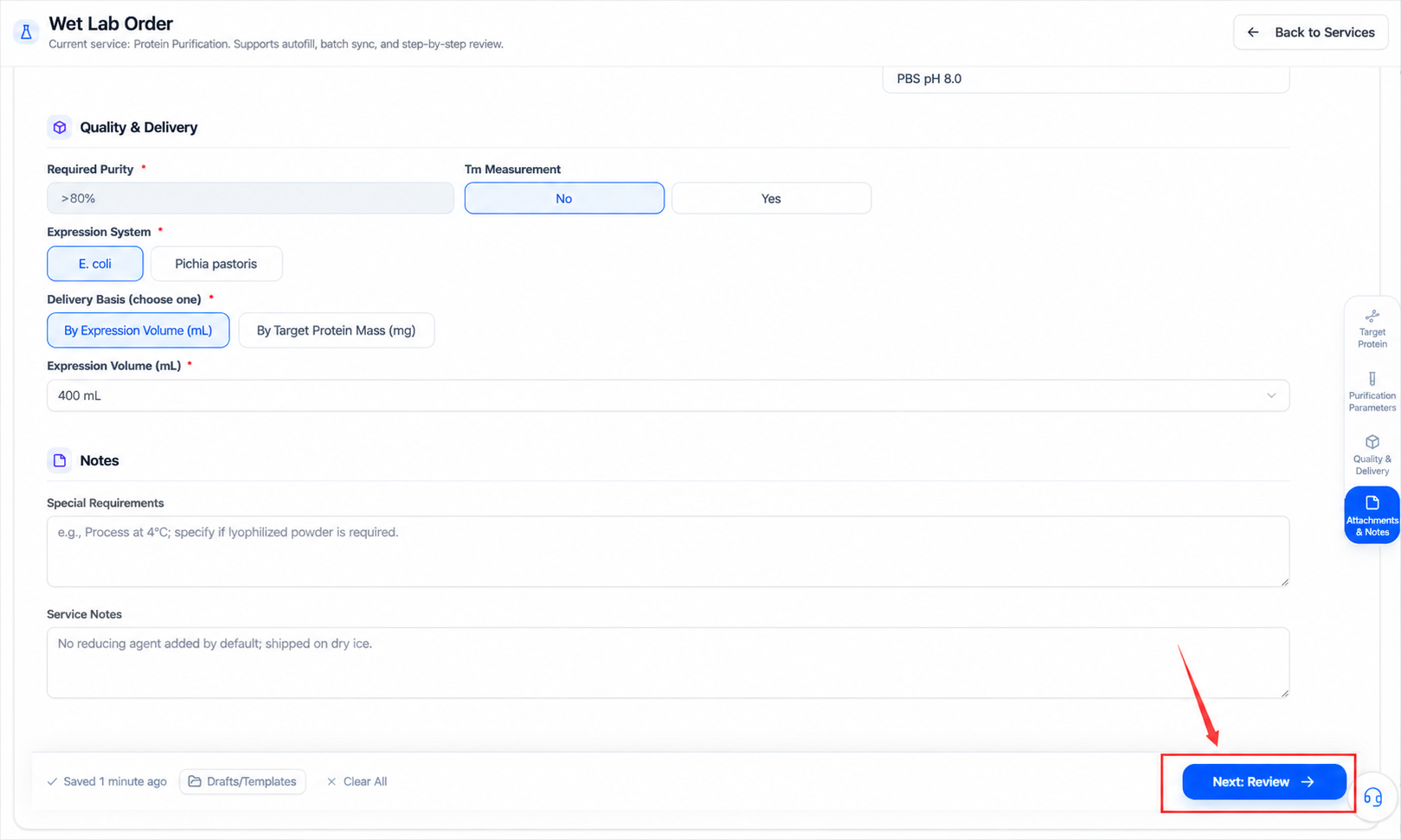The height and width of the screenshot is (840, 1401).
Task: Choose Pichia pastoris expression system
Action: tap(216, 264)
